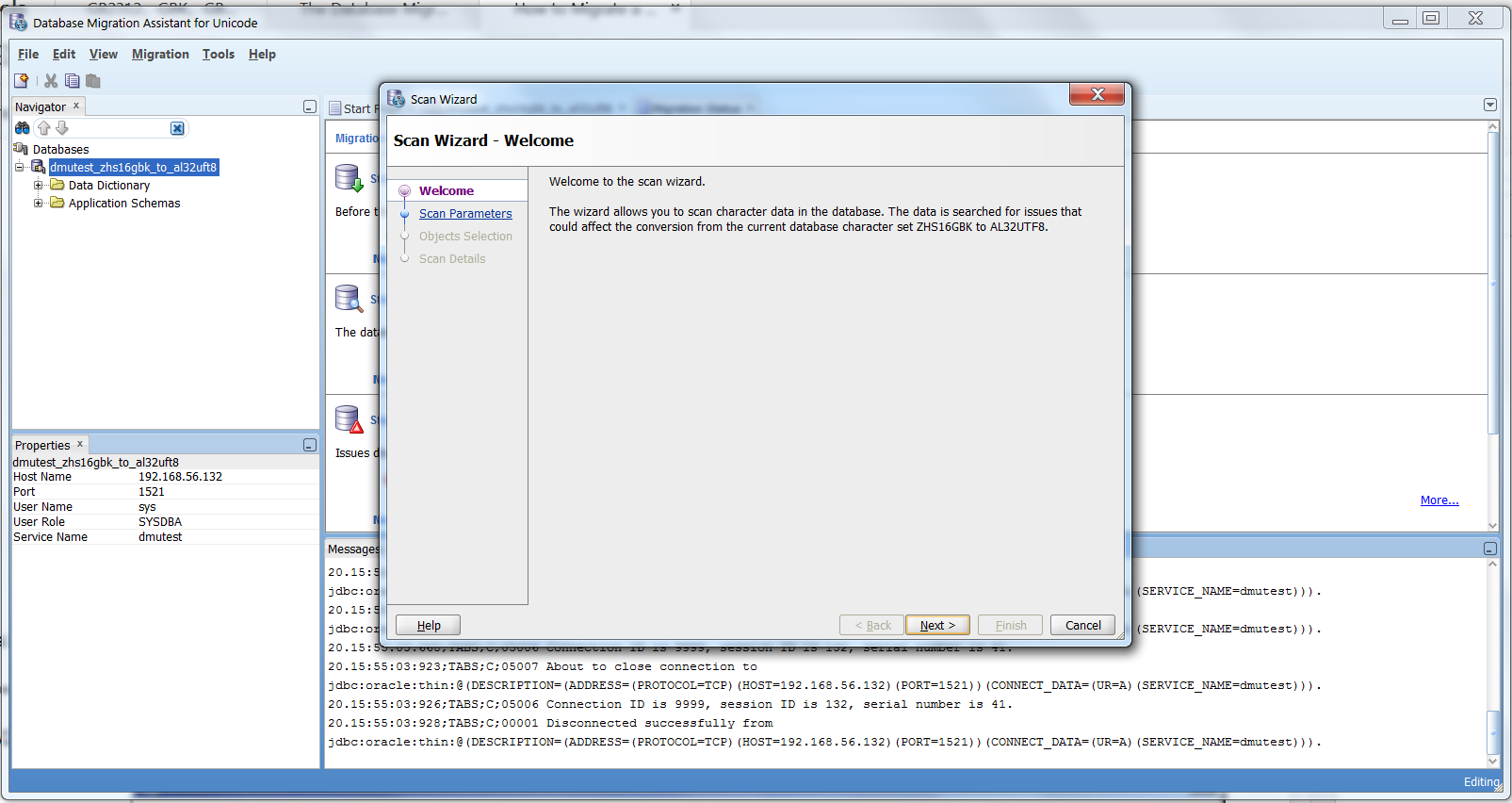The width and height of the screenshot is (1512, 803).
Task: Click the Start page tab document icon
Action: [334, 108]
